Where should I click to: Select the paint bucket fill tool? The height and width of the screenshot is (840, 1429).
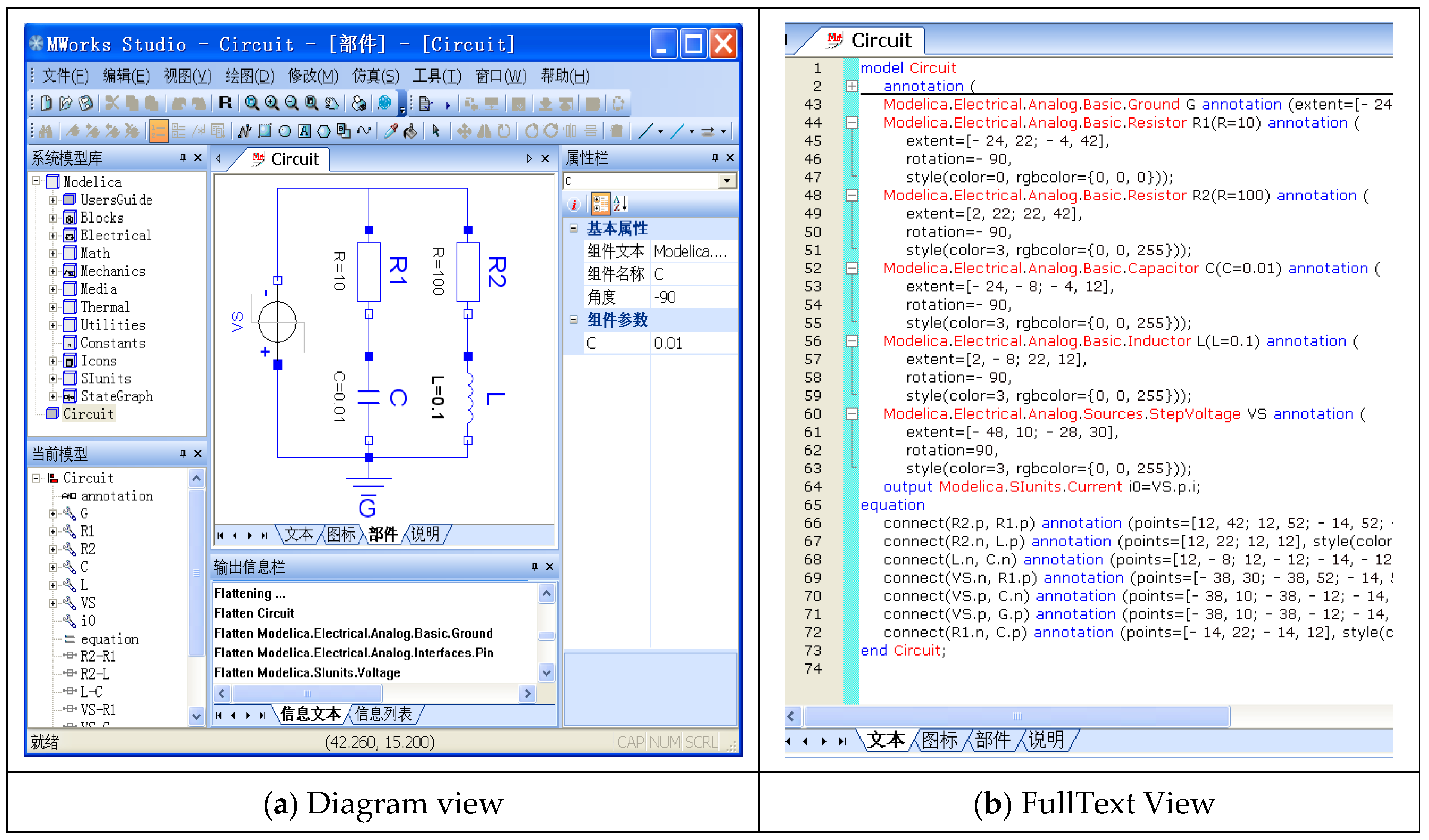tap(410, 132)
